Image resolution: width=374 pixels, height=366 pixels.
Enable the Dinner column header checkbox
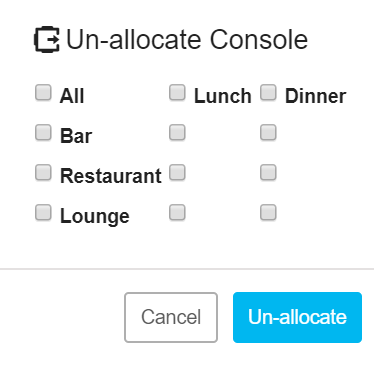click(268, 92)
